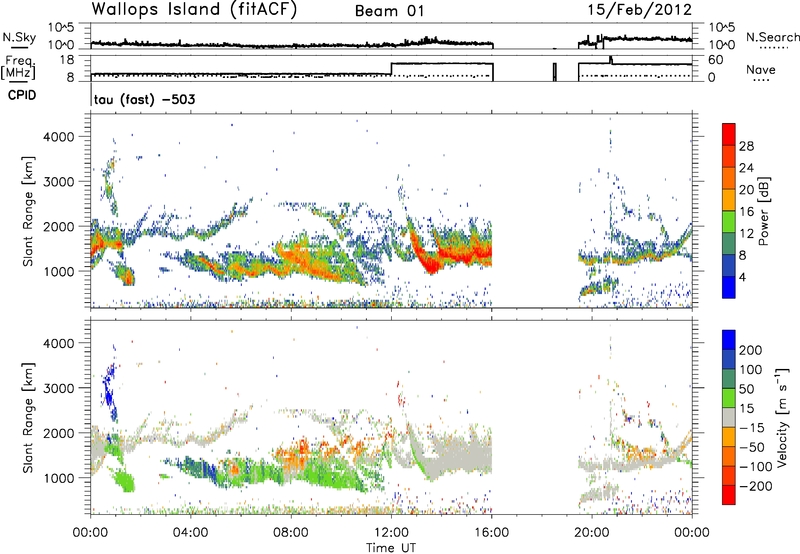Click the 'Power [dB]' colorbar title
Screen dimensions: 800x554
[x=763, y=211]
